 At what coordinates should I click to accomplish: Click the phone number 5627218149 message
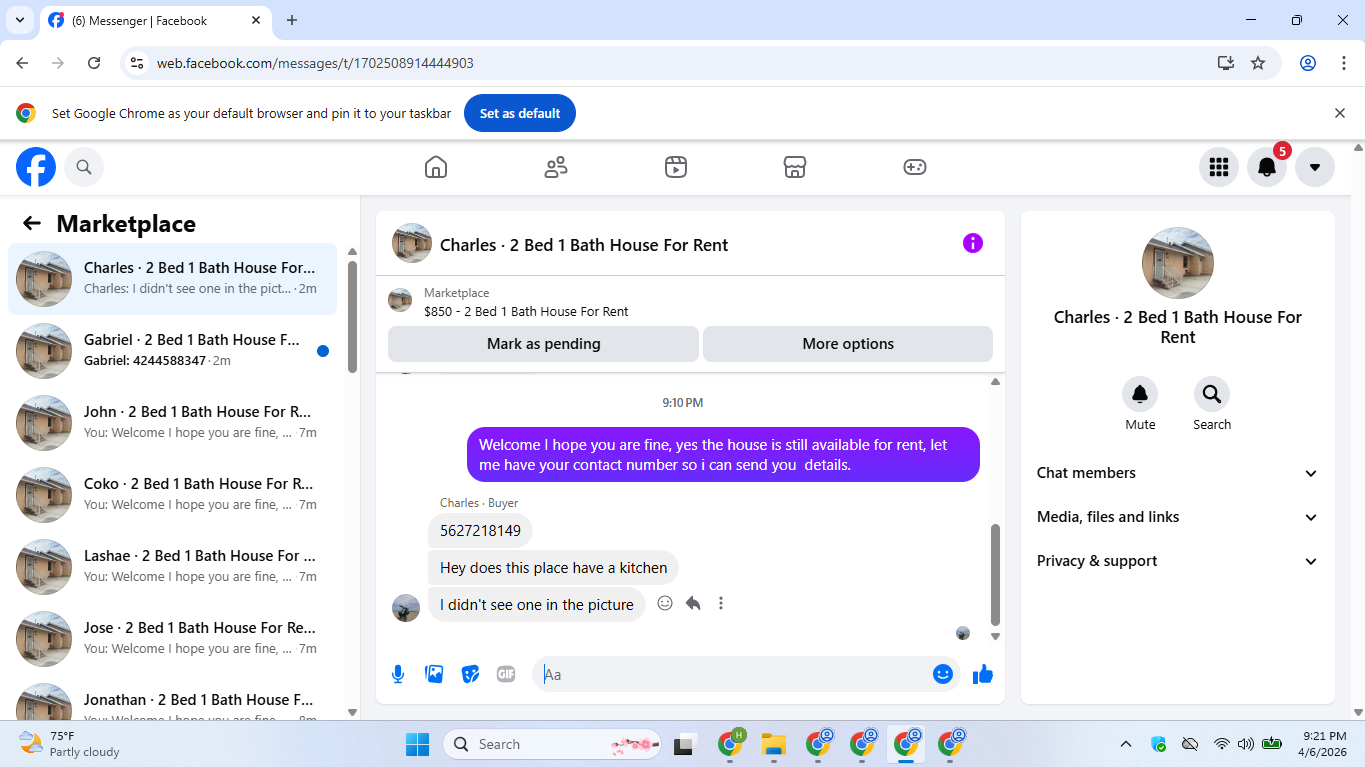(x=480, y=531)
